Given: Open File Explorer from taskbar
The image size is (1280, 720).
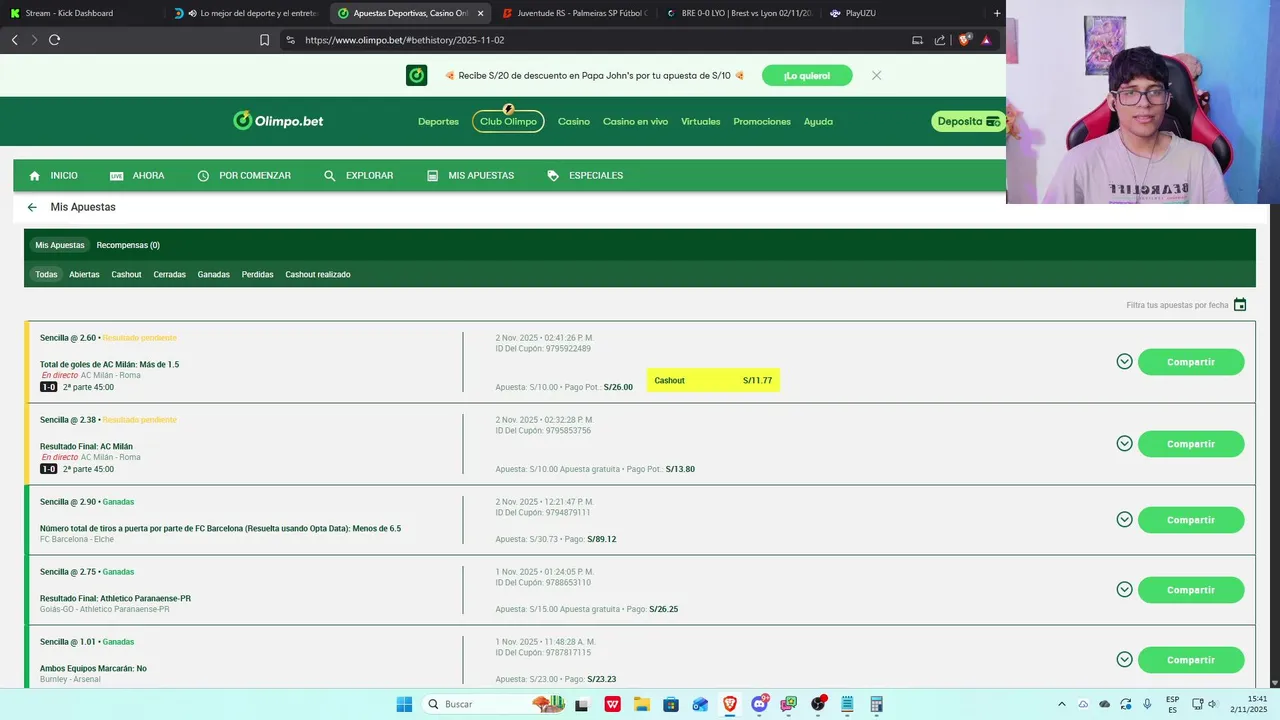Looking at the screenshot, I should [641, 704].
